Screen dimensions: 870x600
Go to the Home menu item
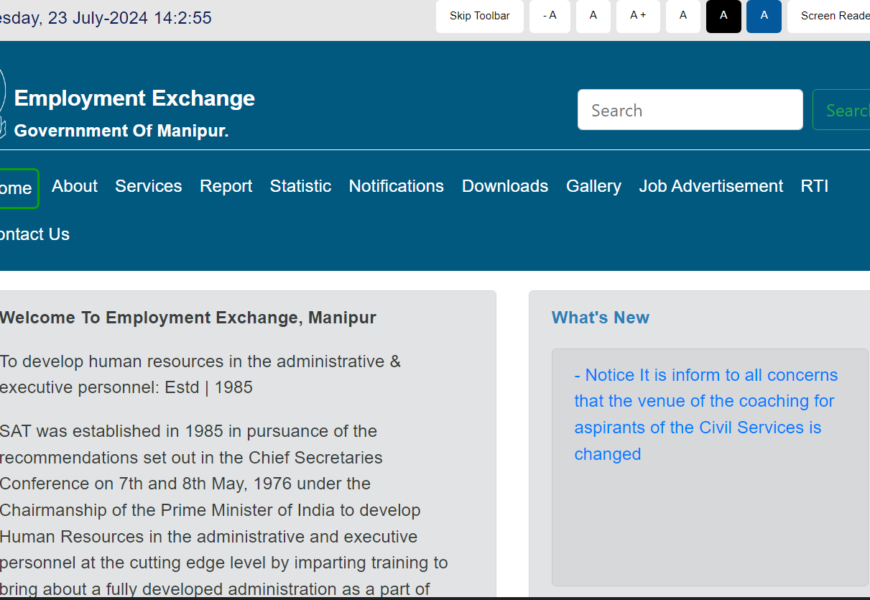tap(16, 188)
